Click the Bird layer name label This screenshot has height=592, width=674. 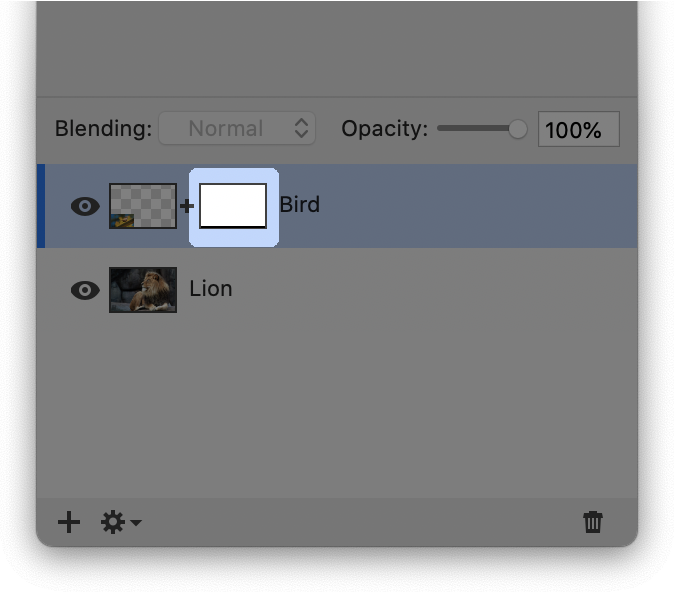tap(299, 205)
